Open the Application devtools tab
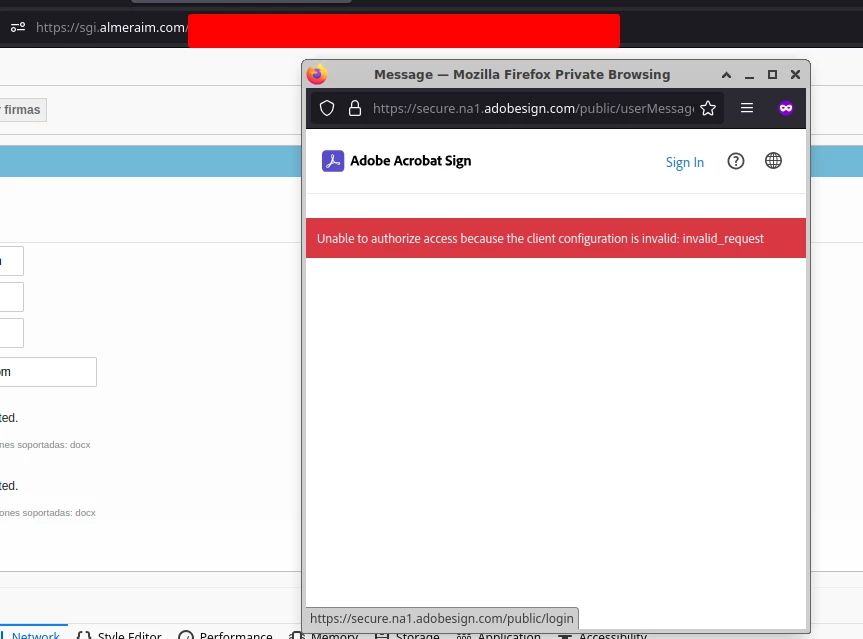 (x=499, y=635)
